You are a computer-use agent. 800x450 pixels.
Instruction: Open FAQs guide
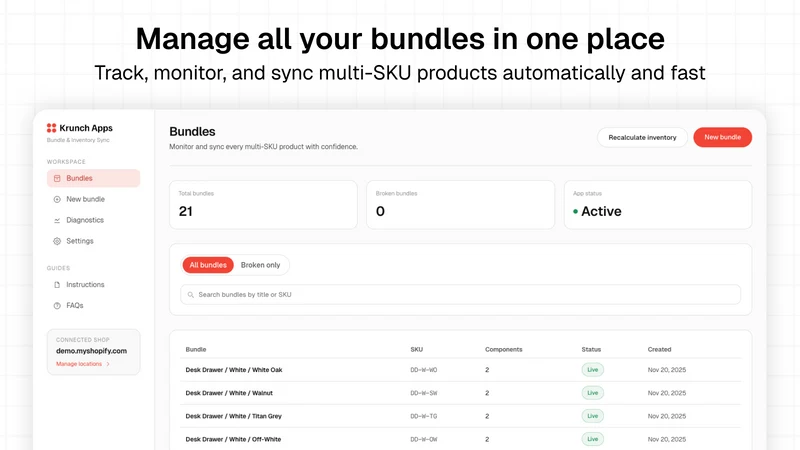coord(93,305)
